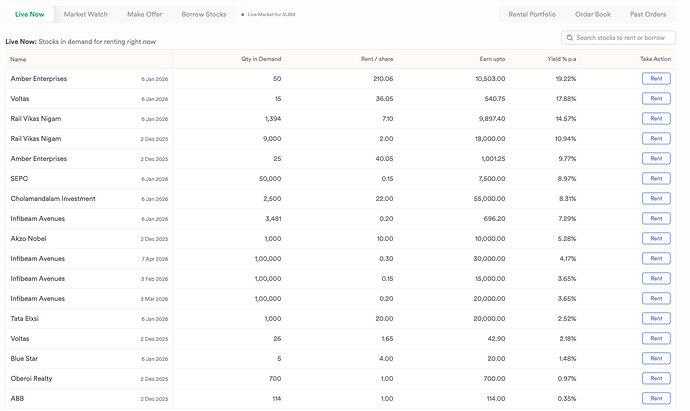690x411 pixels.
Task: Rent Amber Enterprises 6 Jan 2026 shares
Action: click(x=656, y=78)
